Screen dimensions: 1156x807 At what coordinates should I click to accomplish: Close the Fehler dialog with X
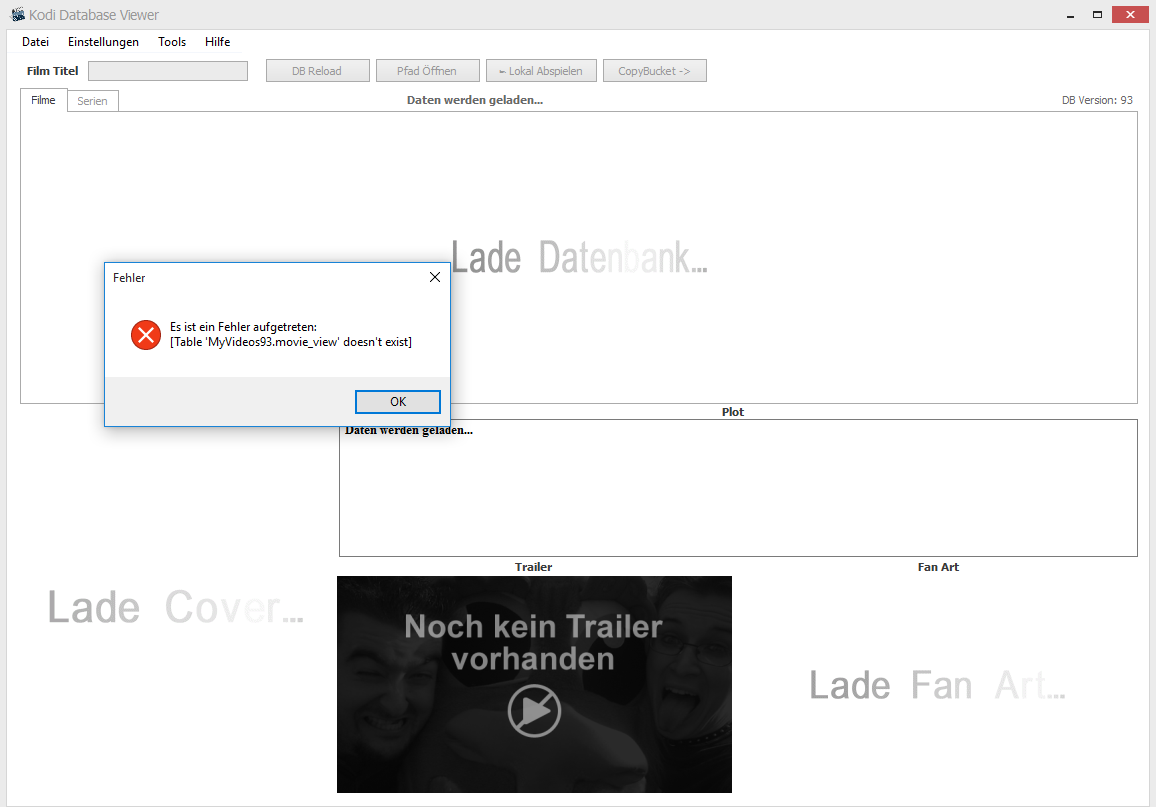[435, 277]
